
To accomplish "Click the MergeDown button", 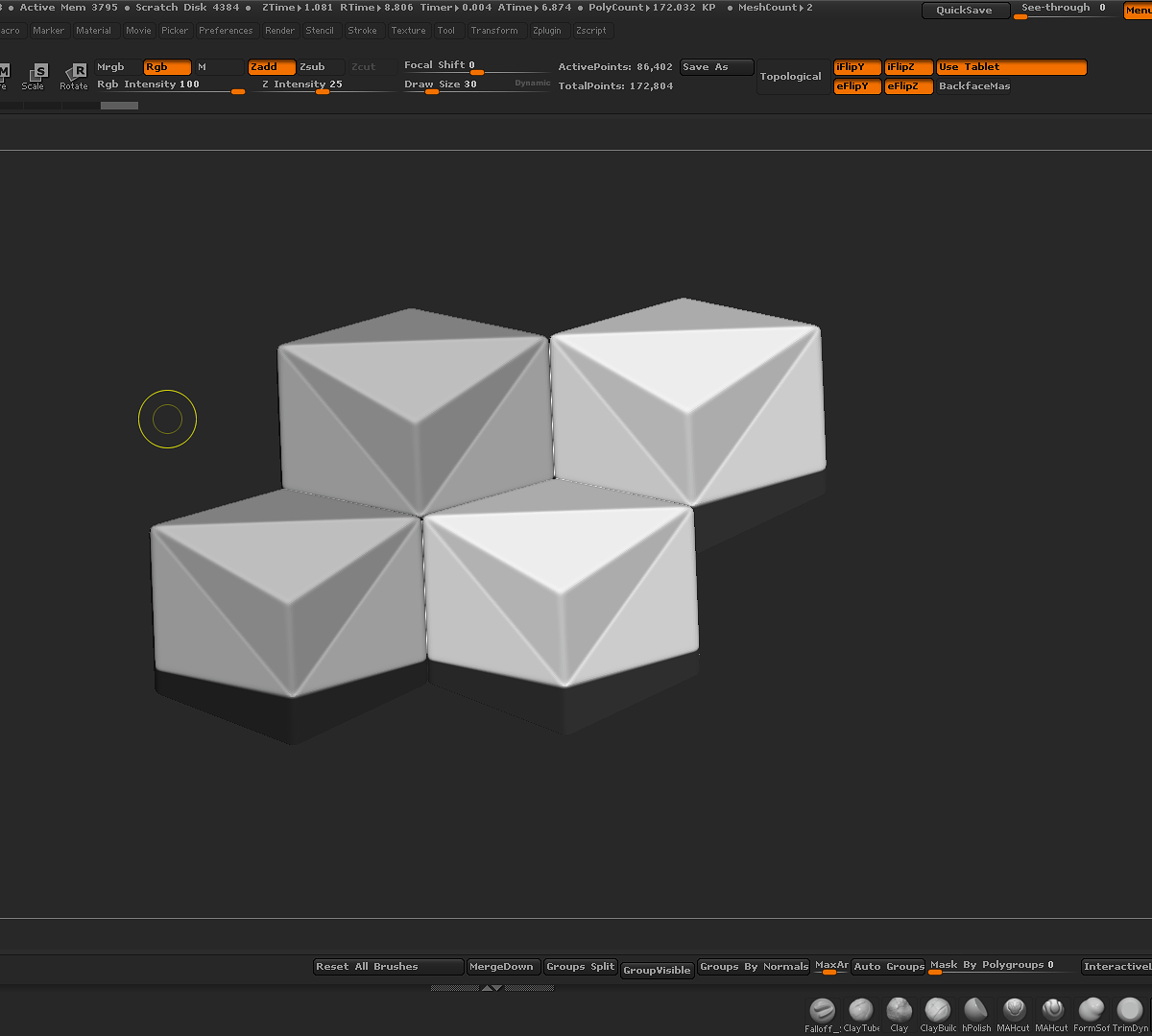I will [503, 967].
